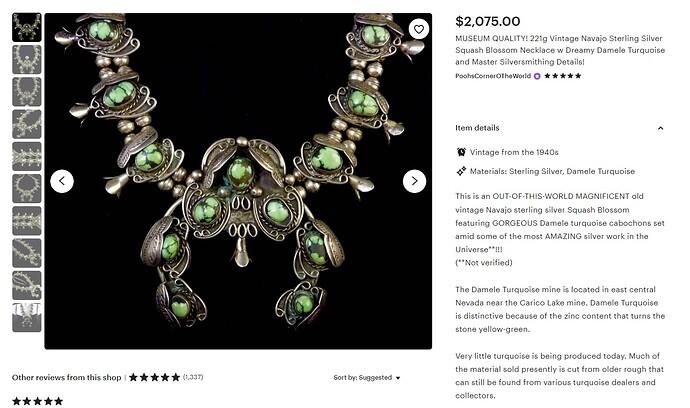Collapse the Item details section
Viewport: 690px width, 408px height.
(x=660, y=128)
